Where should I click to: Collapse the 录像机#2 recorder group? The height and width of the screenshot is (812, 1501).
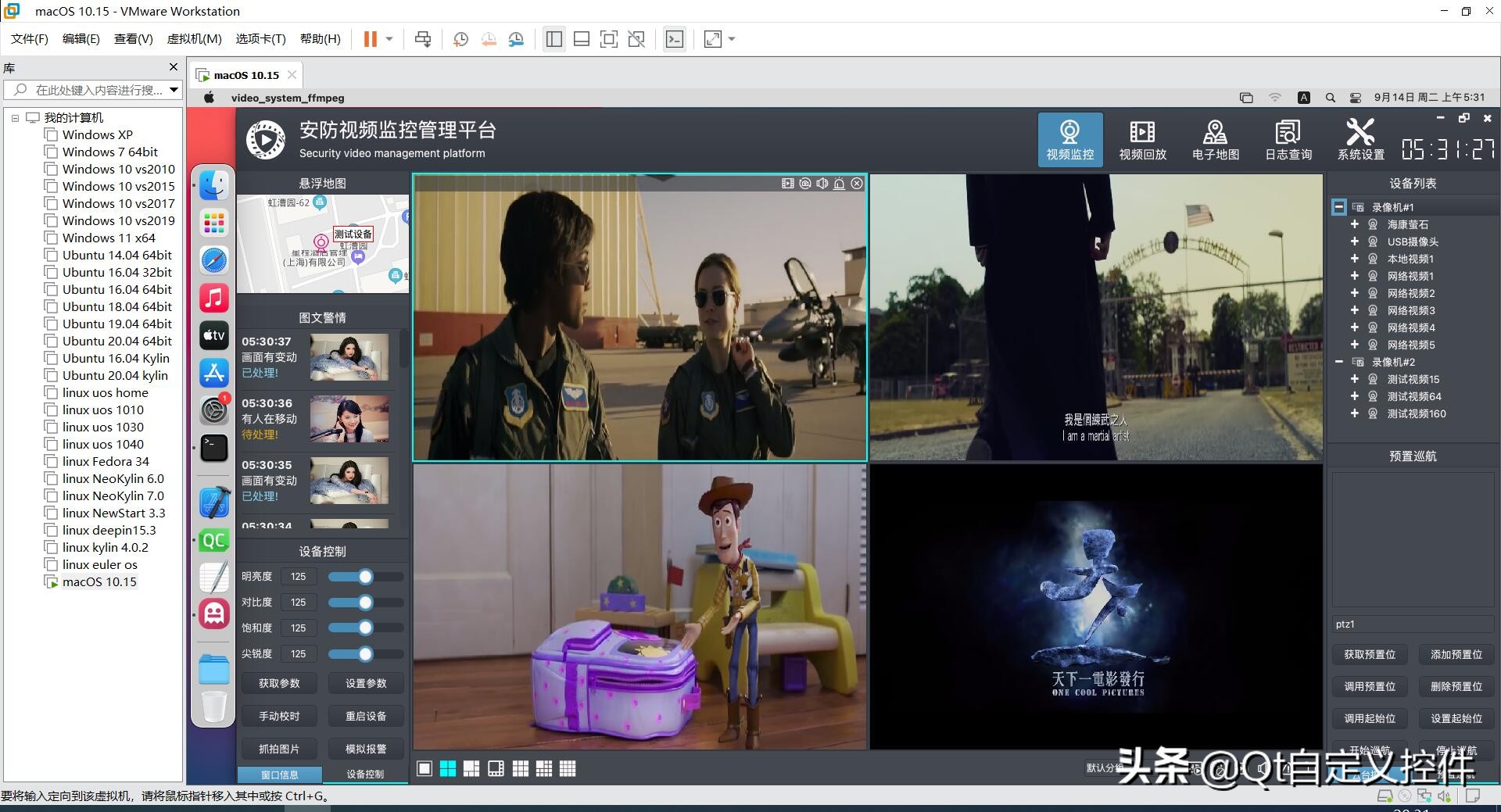coord(1338,362)
